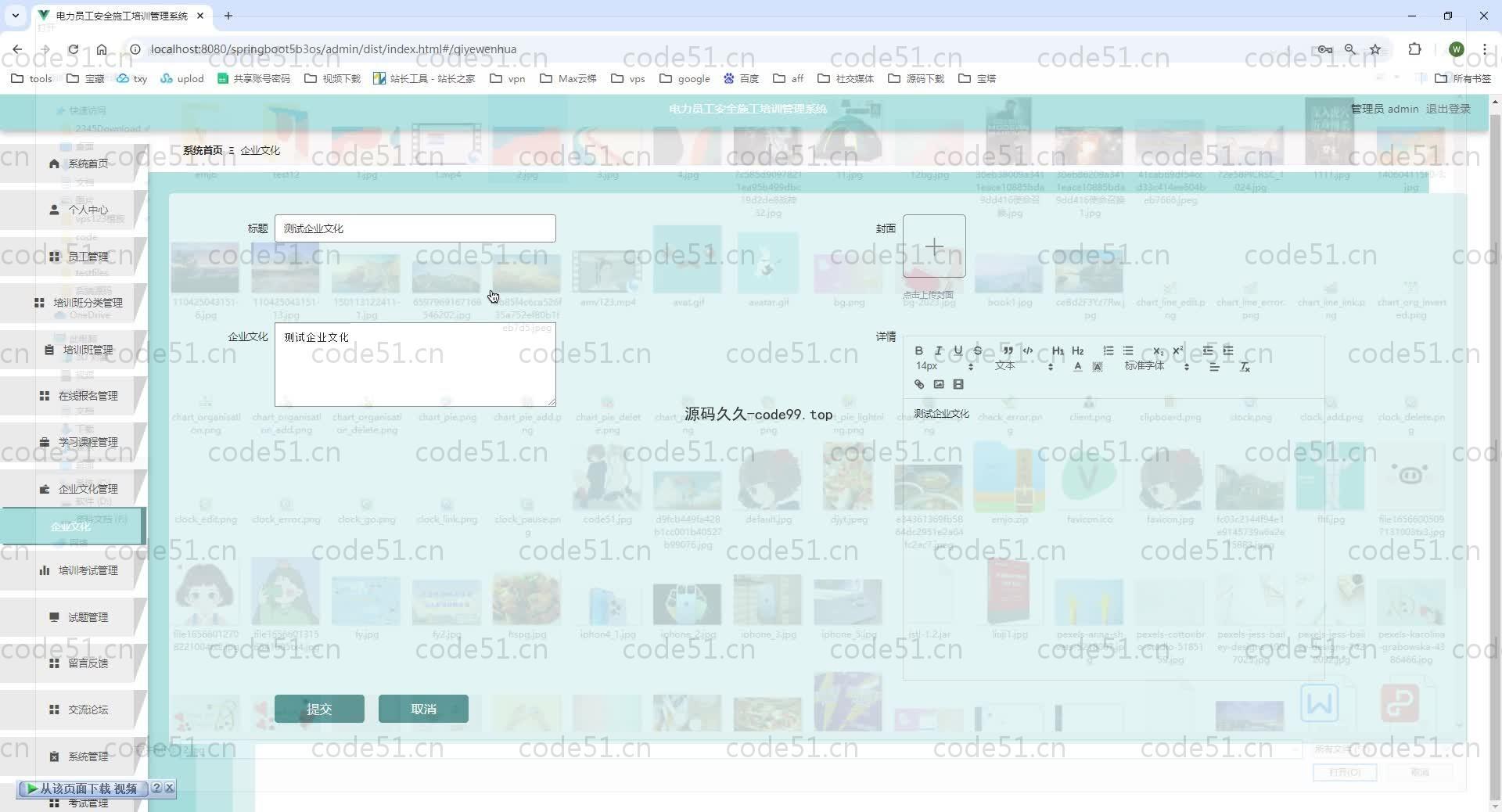Open the text alignment dropdown

pyautogui.click(x=1214, y=367)
